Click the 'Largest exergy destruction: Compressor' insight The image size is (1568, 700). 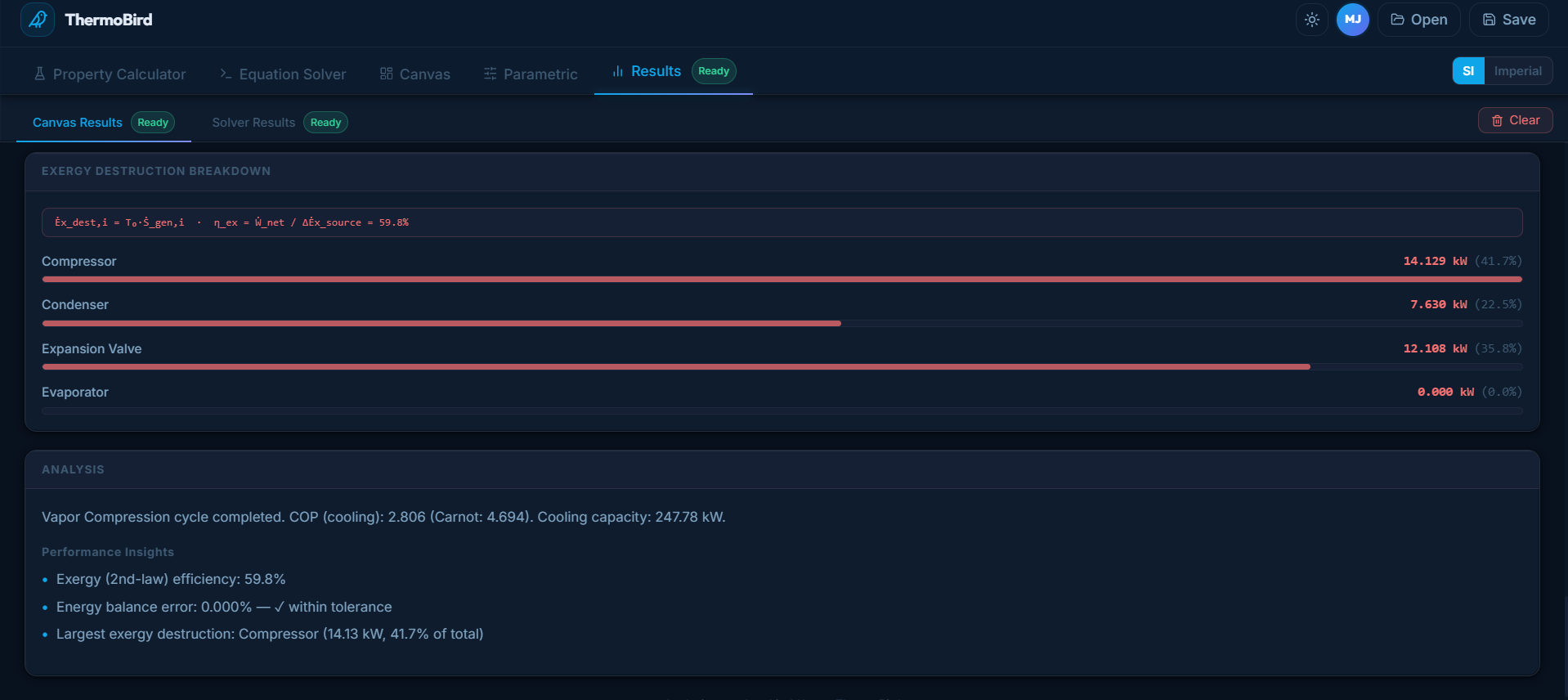(x=270, y=635)
